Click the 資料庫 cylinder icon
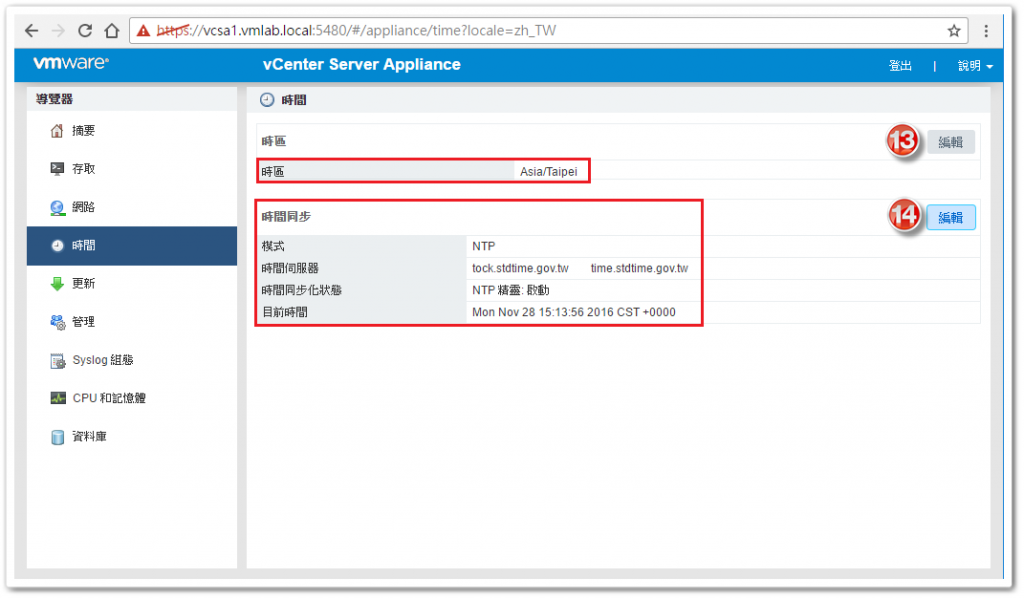 pos(57,436)
